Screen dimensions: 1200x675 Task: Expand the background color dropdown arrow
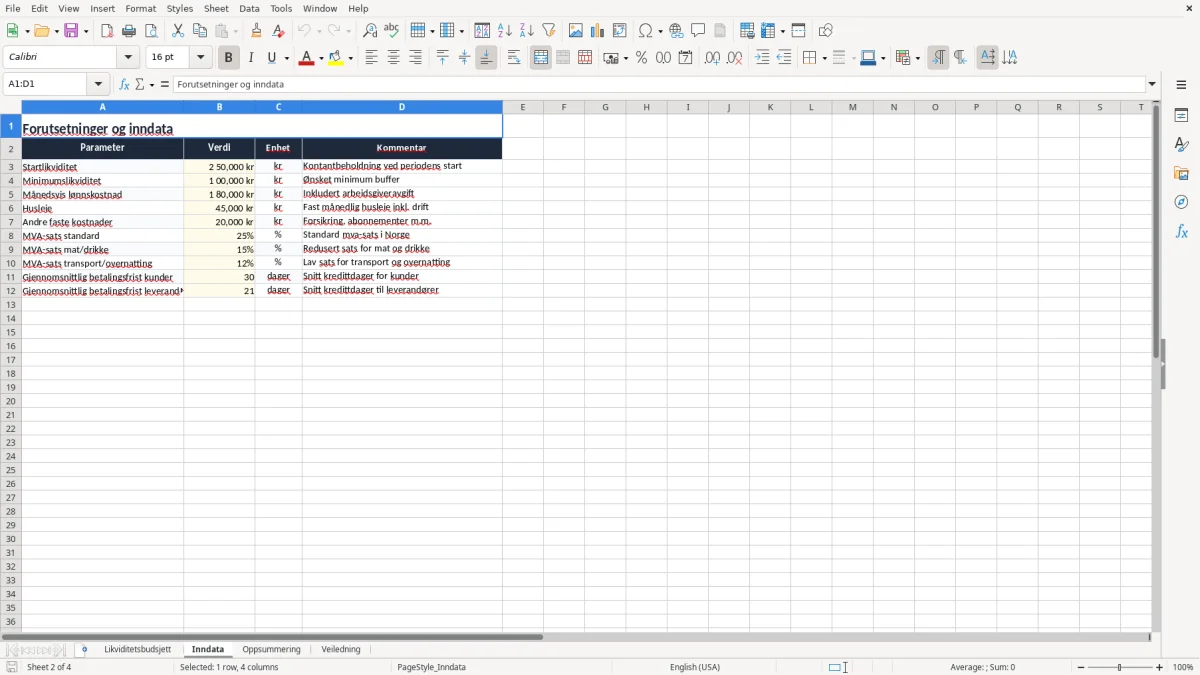coord(351,58)
